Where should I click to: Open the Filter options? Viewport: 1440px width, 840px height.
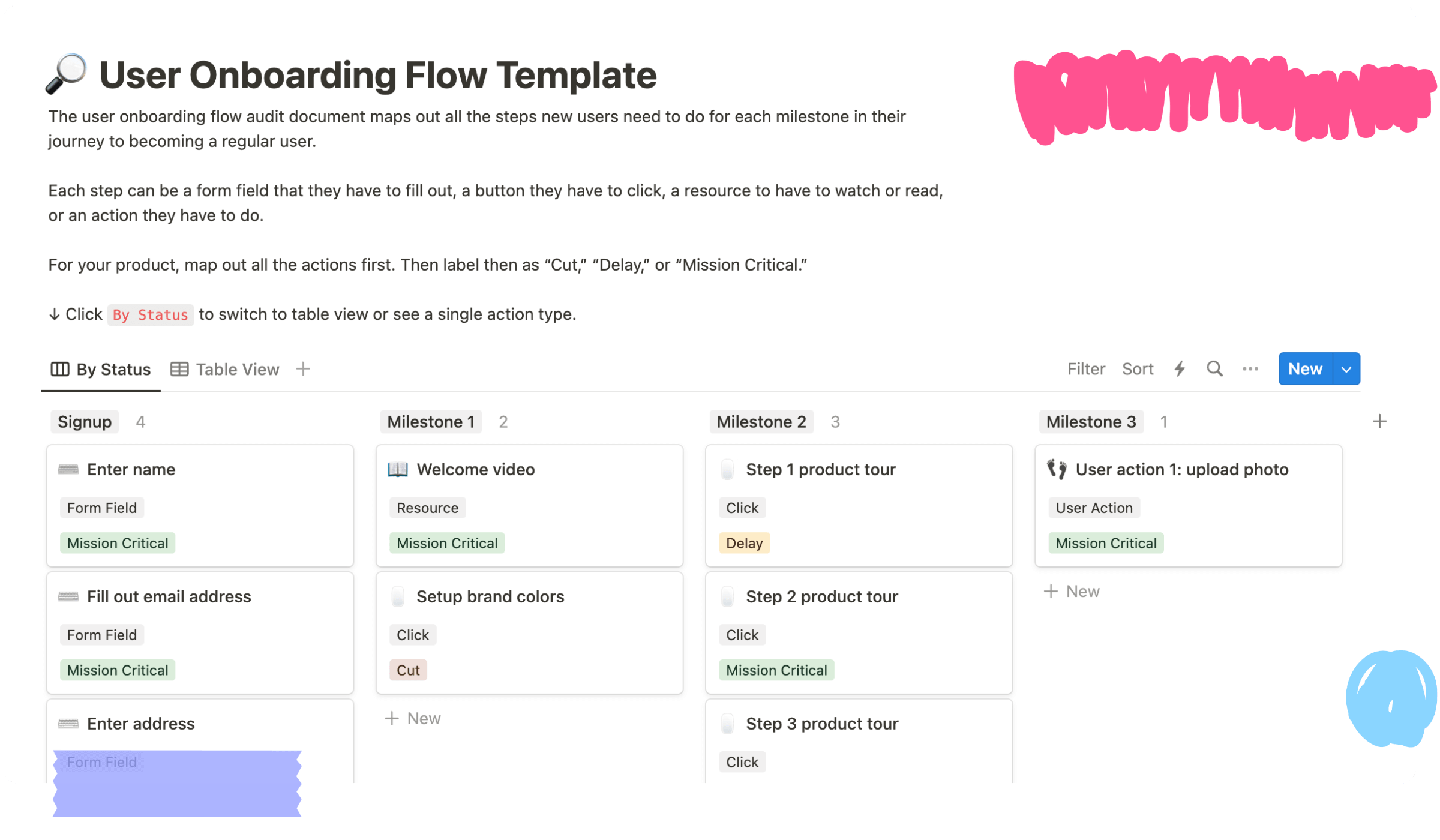click(1085, 369)
